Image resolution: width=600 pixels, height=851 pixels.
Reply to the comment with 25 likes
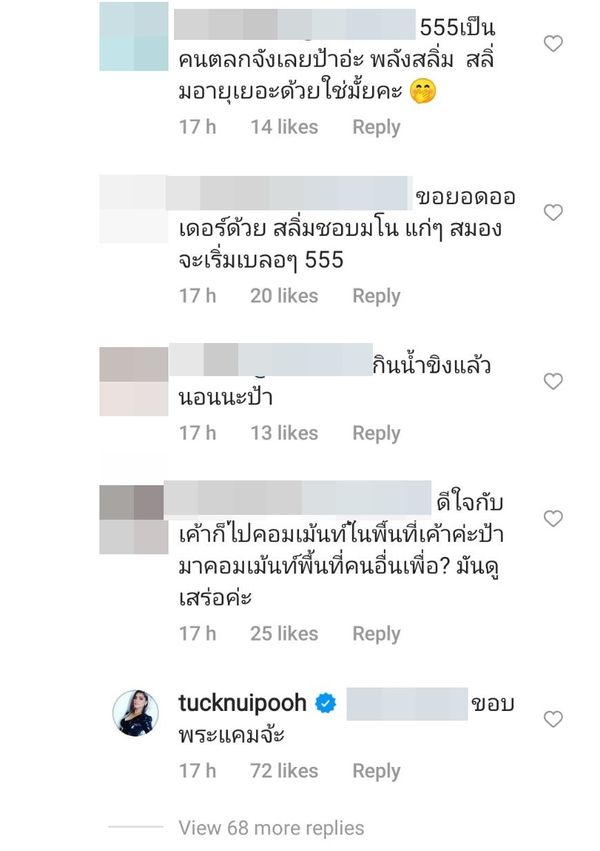tap(376, 633)
